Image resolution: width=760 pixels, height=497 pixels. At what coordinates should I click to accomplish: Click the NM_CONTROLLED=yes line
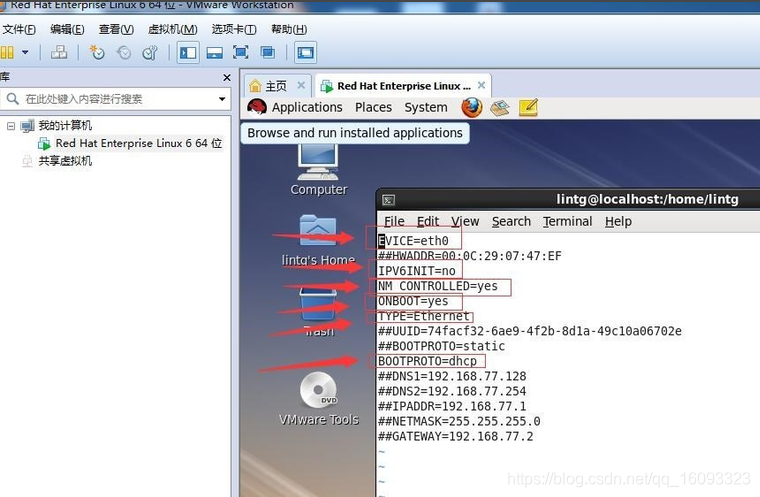(438, 286)
